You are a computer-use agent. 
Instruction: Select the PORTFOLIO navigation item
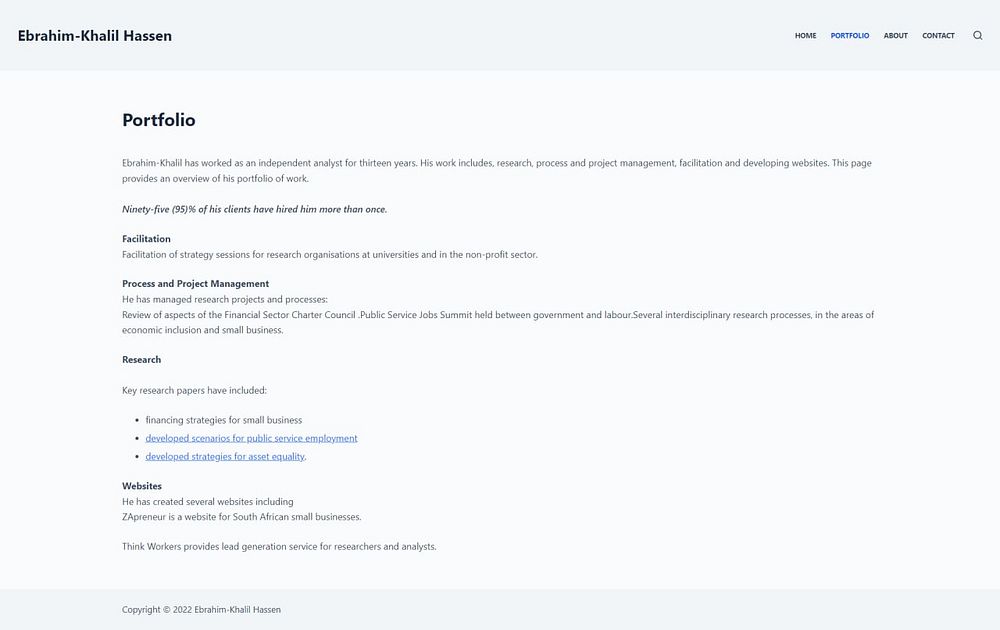850,36
